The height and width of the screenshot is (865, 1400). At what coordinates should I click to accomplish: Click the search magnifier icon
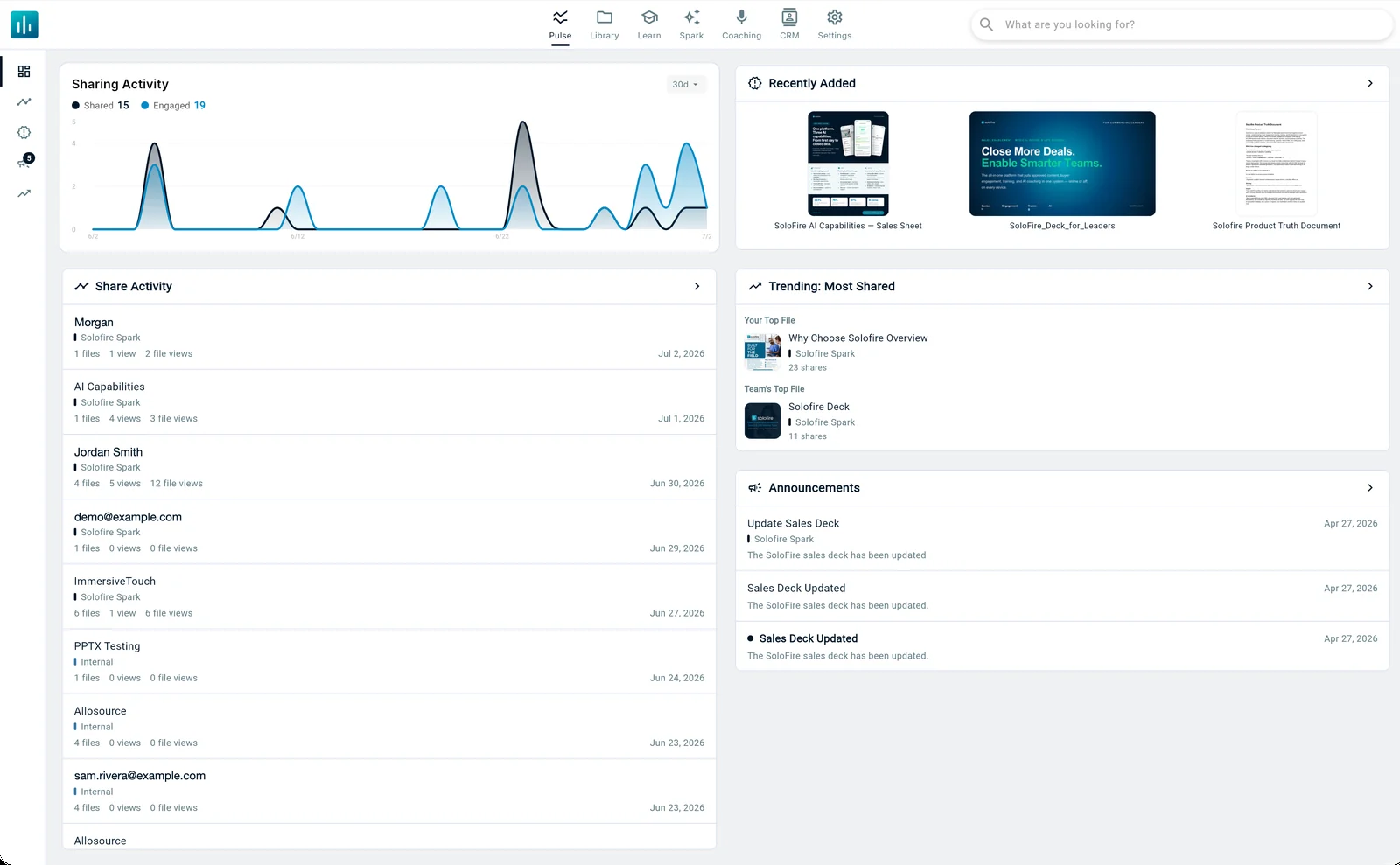click(986, 24)
